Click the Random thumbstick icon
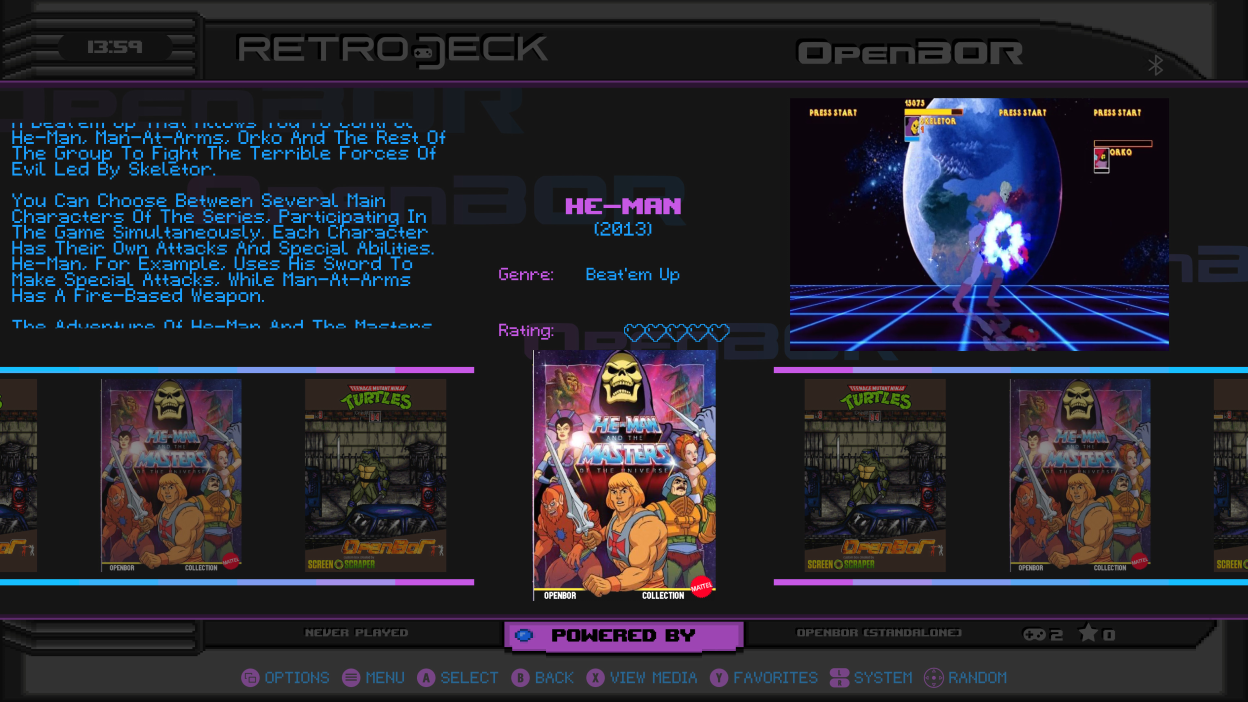 pyautogui.click(x=933, y=678)
